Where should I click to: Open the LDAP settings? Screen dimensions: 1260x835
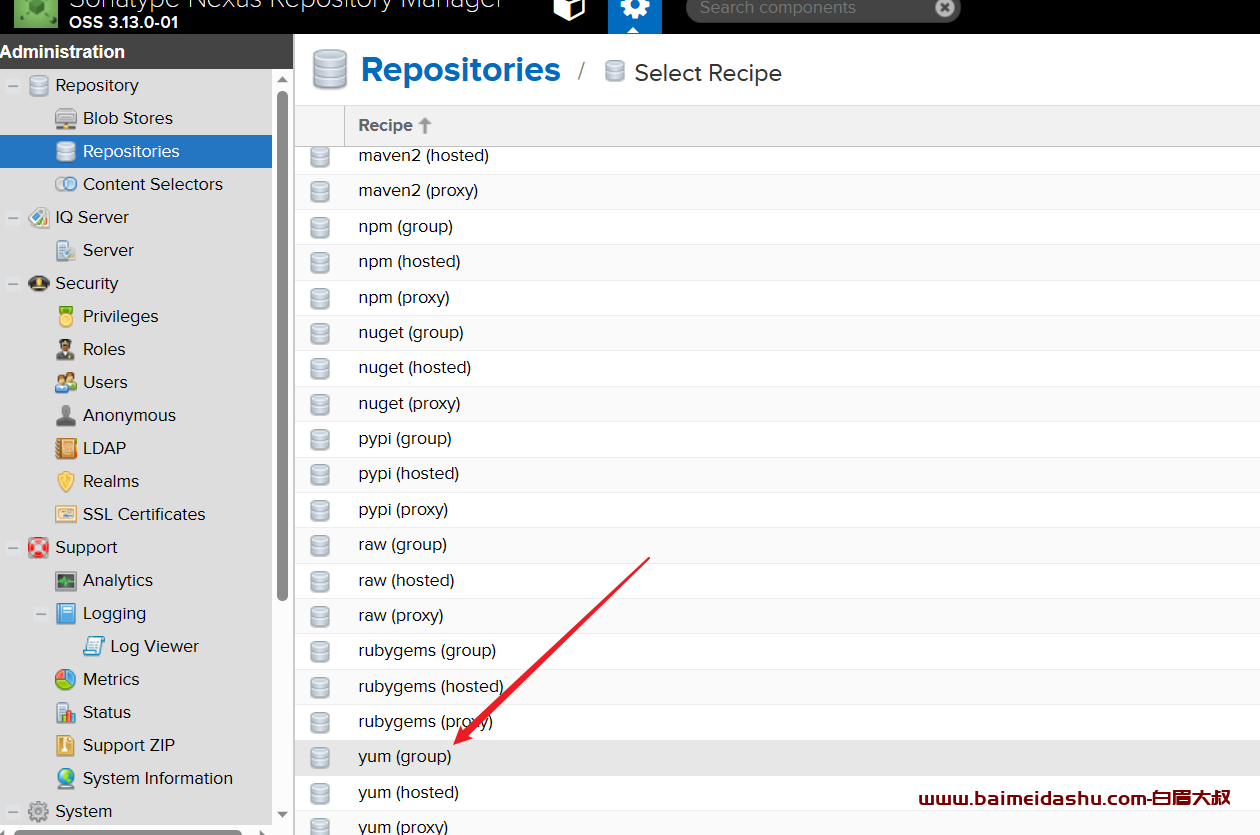pyautogui.click(x=104, y=448)
